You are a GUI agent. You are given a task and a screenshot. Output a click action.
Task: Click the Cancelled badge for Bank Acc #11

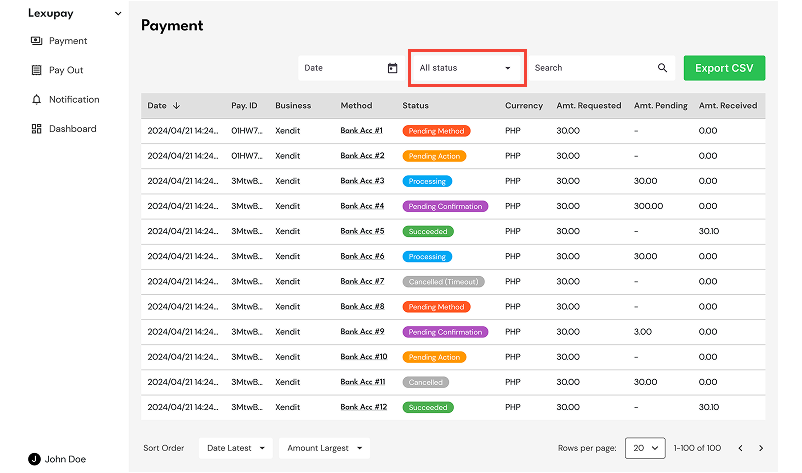426,382
